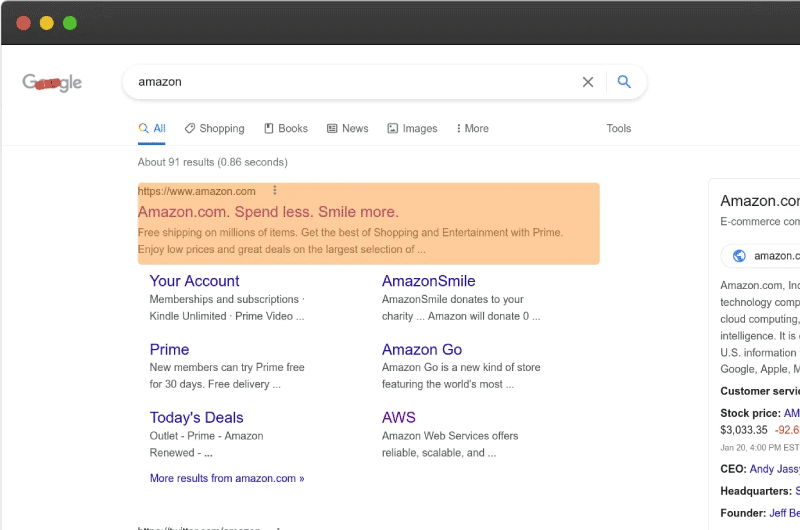Clear the search box with the X icon

pos(588,82)
